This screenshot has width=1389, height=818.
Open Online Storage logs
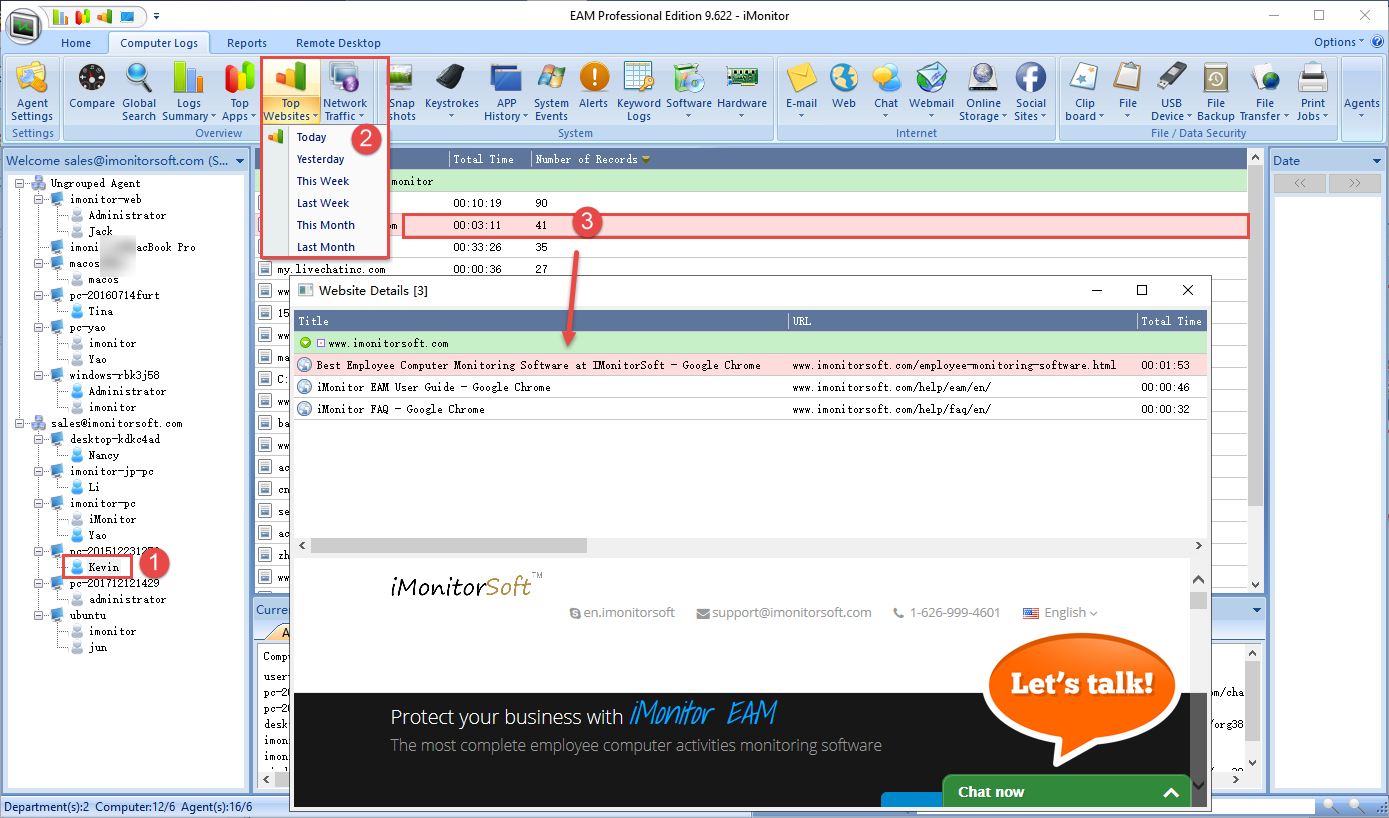coord(983,91)
